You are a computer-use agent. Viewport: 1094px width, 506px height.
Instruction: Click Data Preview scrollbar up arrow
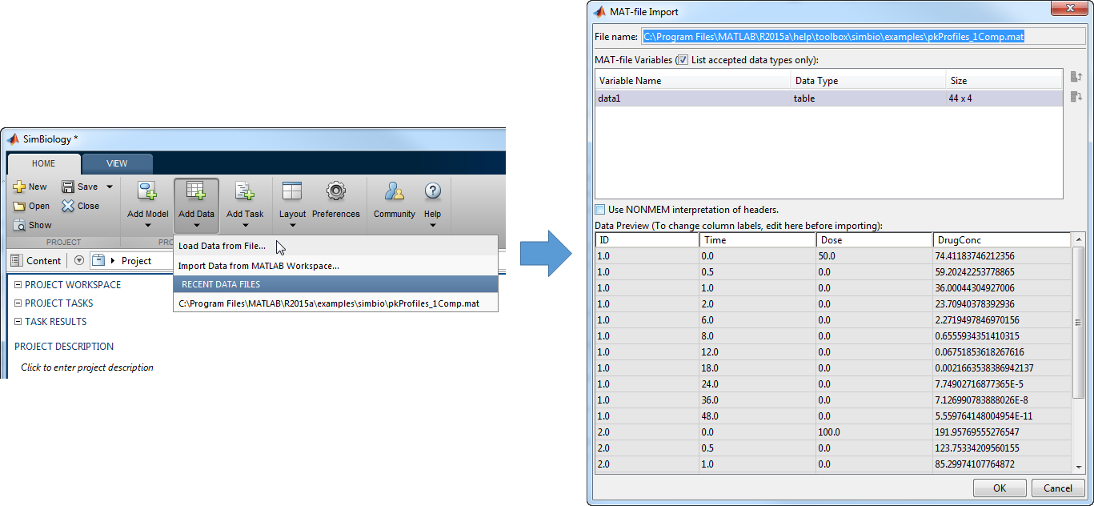(x=1079, y=239)
